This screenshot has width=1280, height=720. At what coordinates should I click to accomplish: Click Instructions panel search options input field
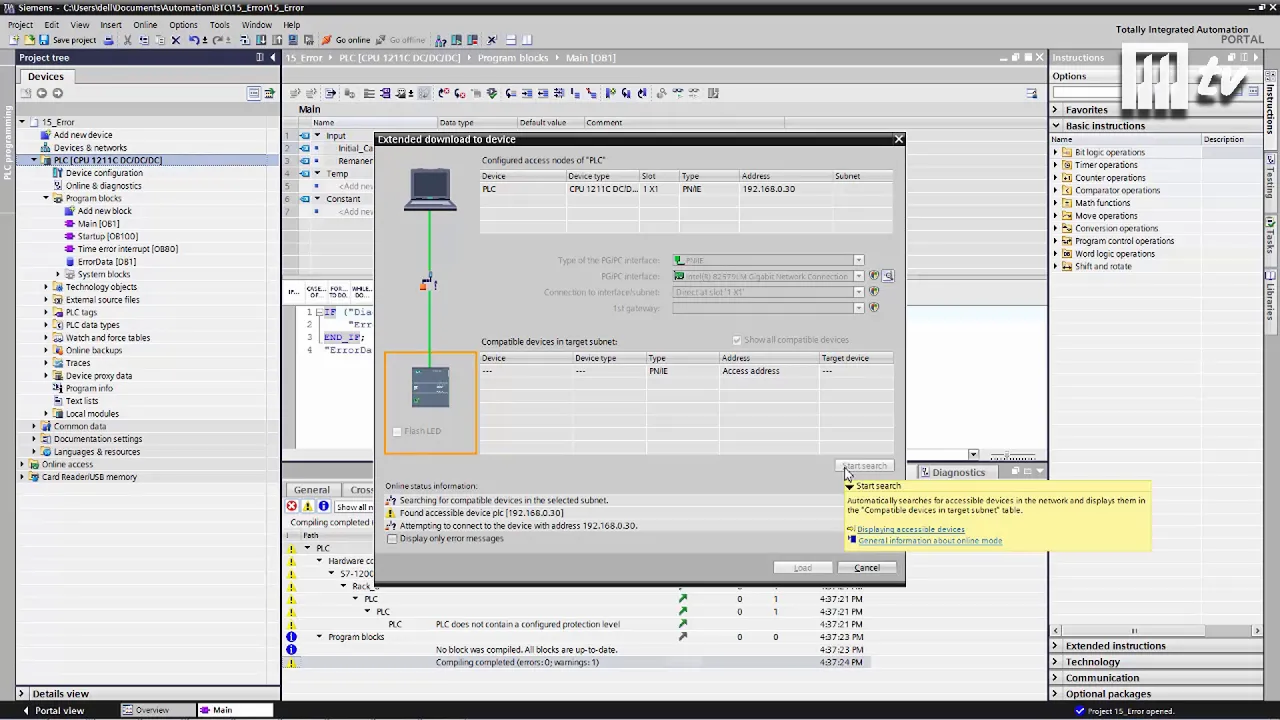click(1090, 93)
